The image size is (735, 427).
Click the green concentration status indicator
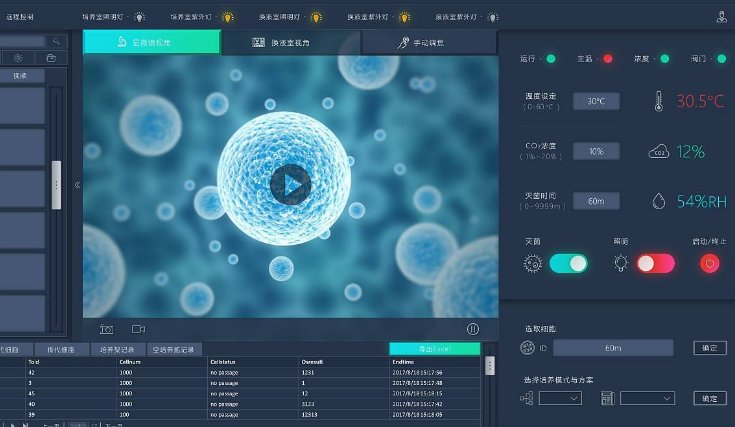click(x=665, y=59)
